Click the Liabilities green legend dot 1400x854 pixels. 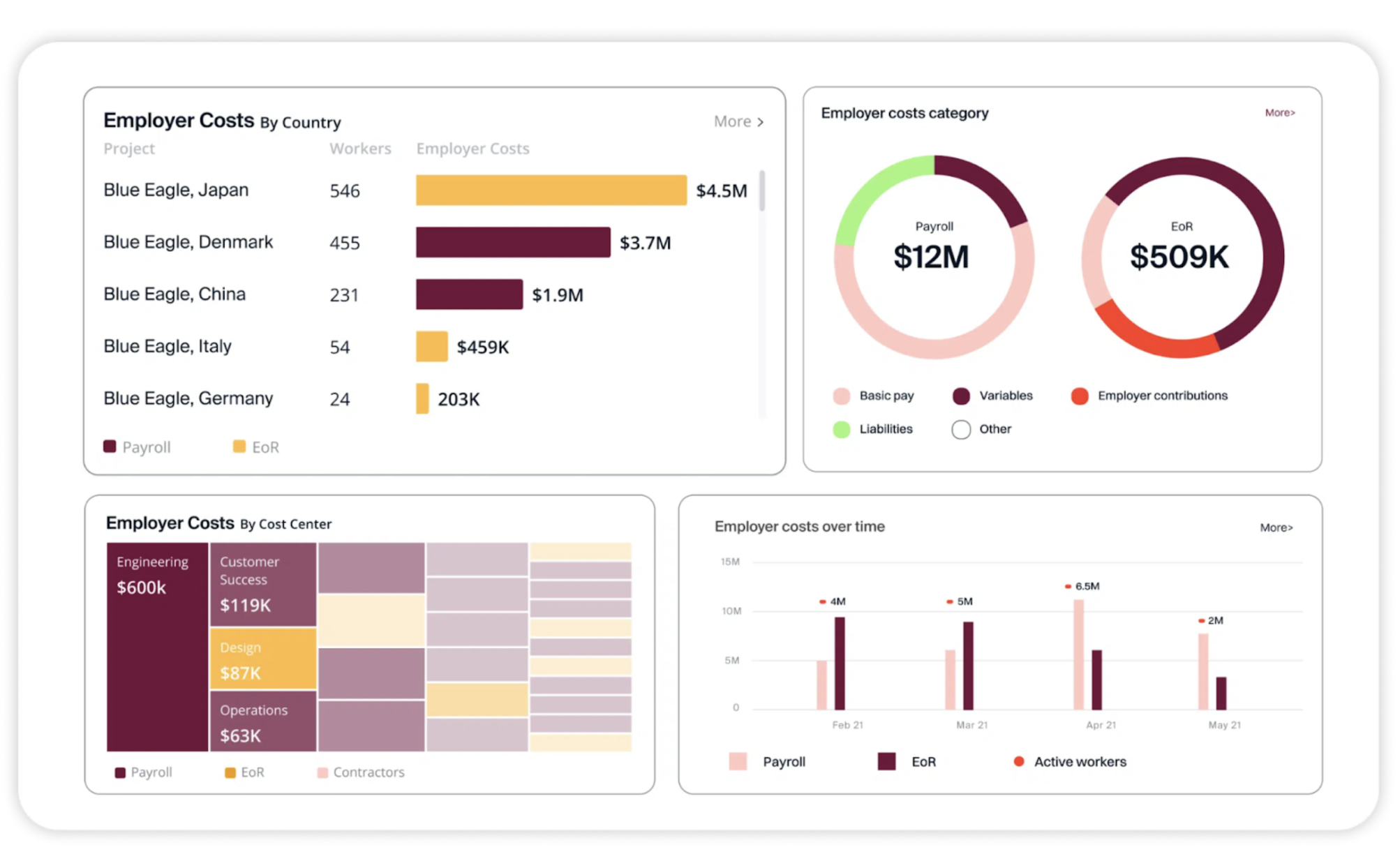[841, 430]
